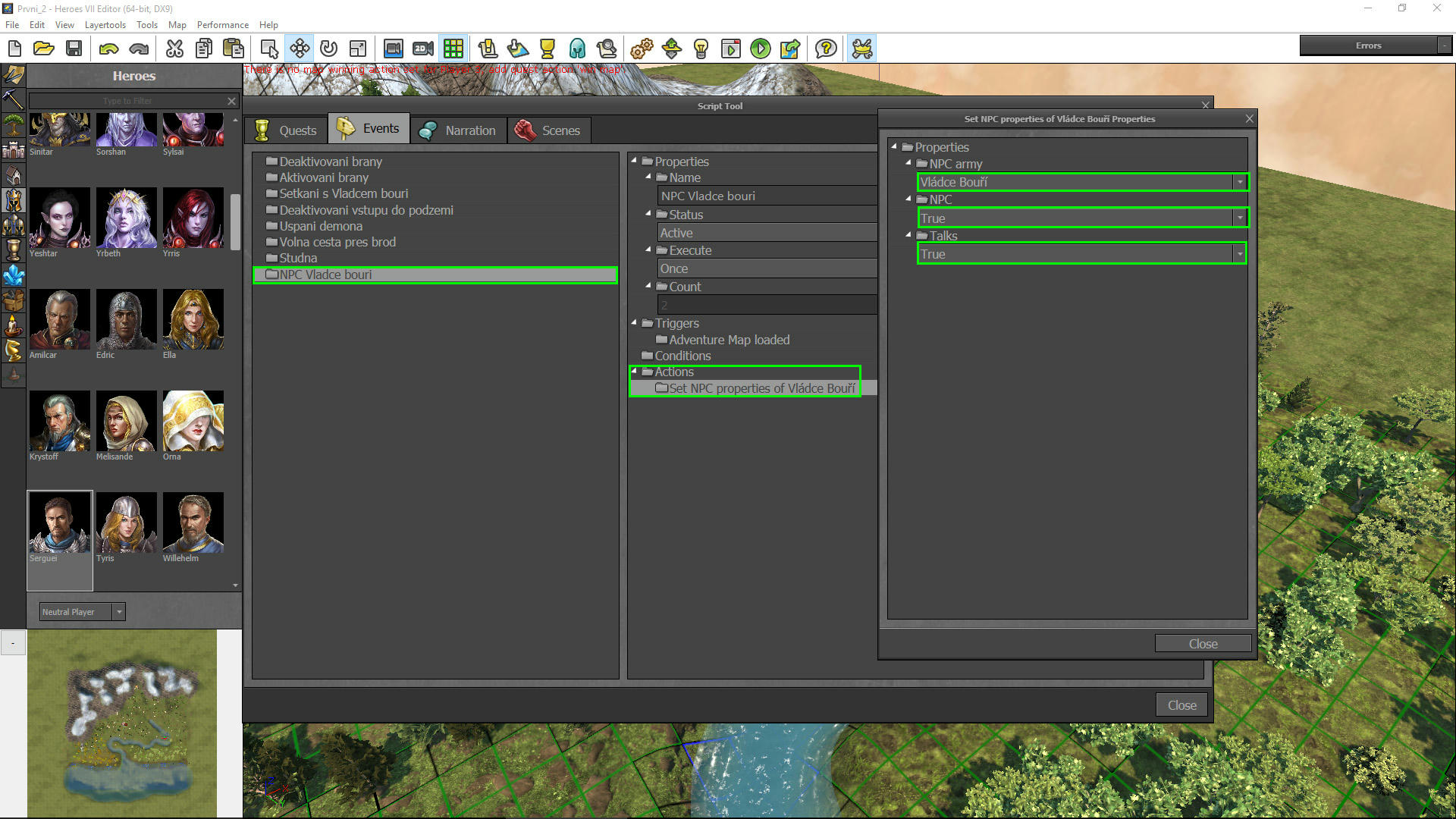Undo the last action
1456x819 pixels.
pyautogui.click(x=108, y=49)
